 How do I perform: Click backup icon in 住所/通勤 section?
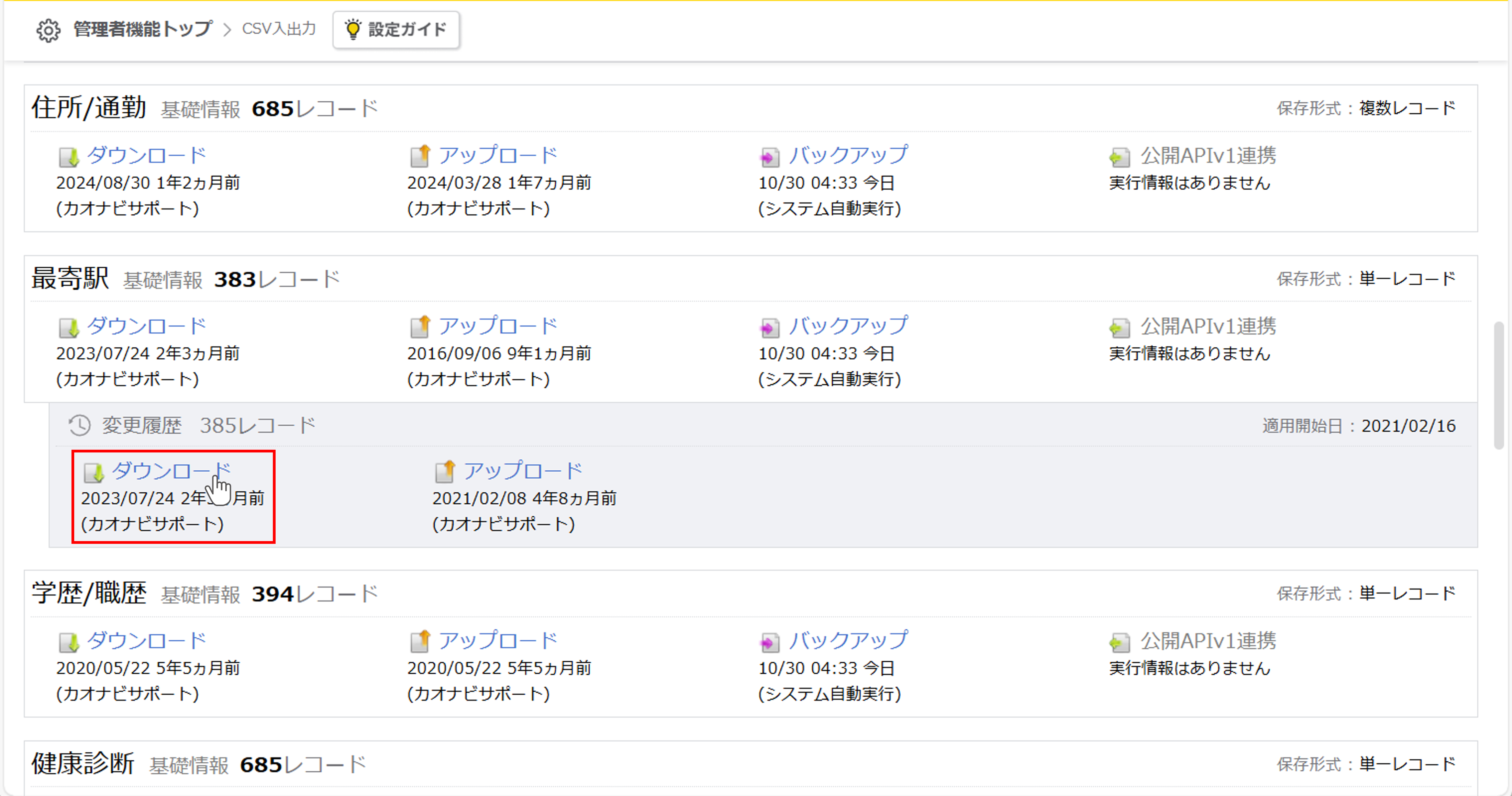coord(769,157)
